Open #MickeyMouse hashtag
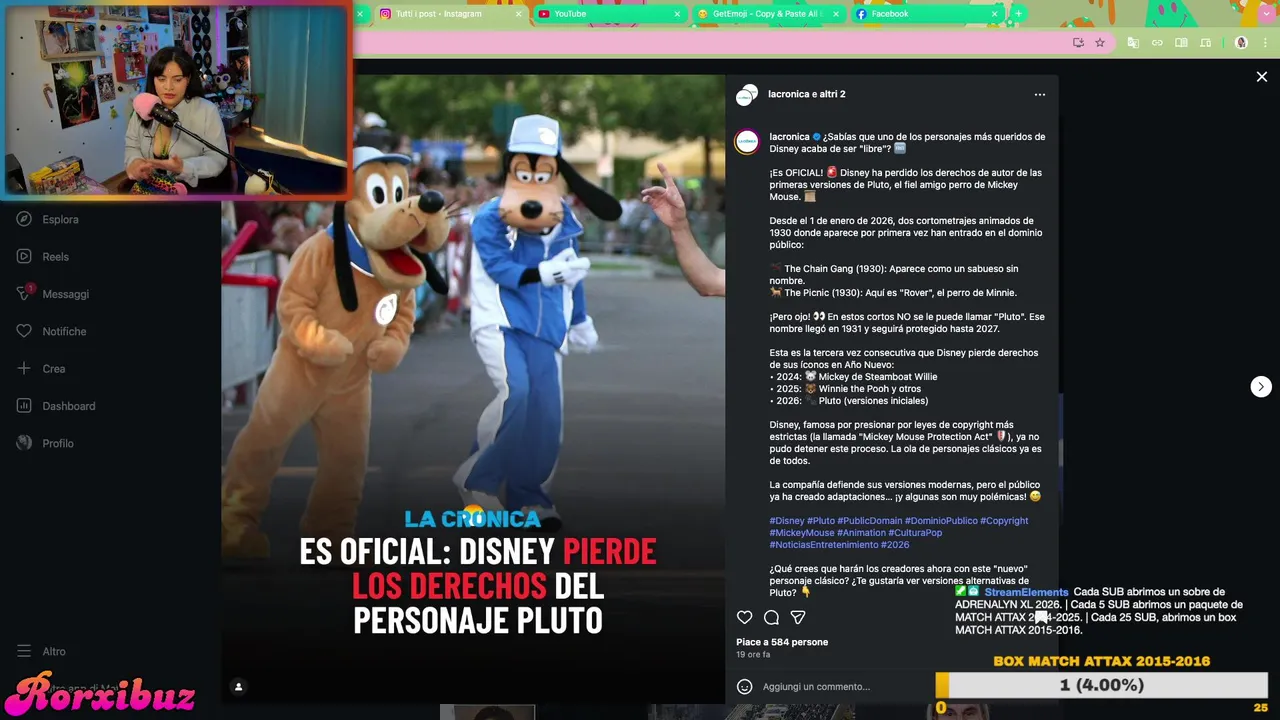The width and height of the screenshot is (1280, 720). pos(801,533)
